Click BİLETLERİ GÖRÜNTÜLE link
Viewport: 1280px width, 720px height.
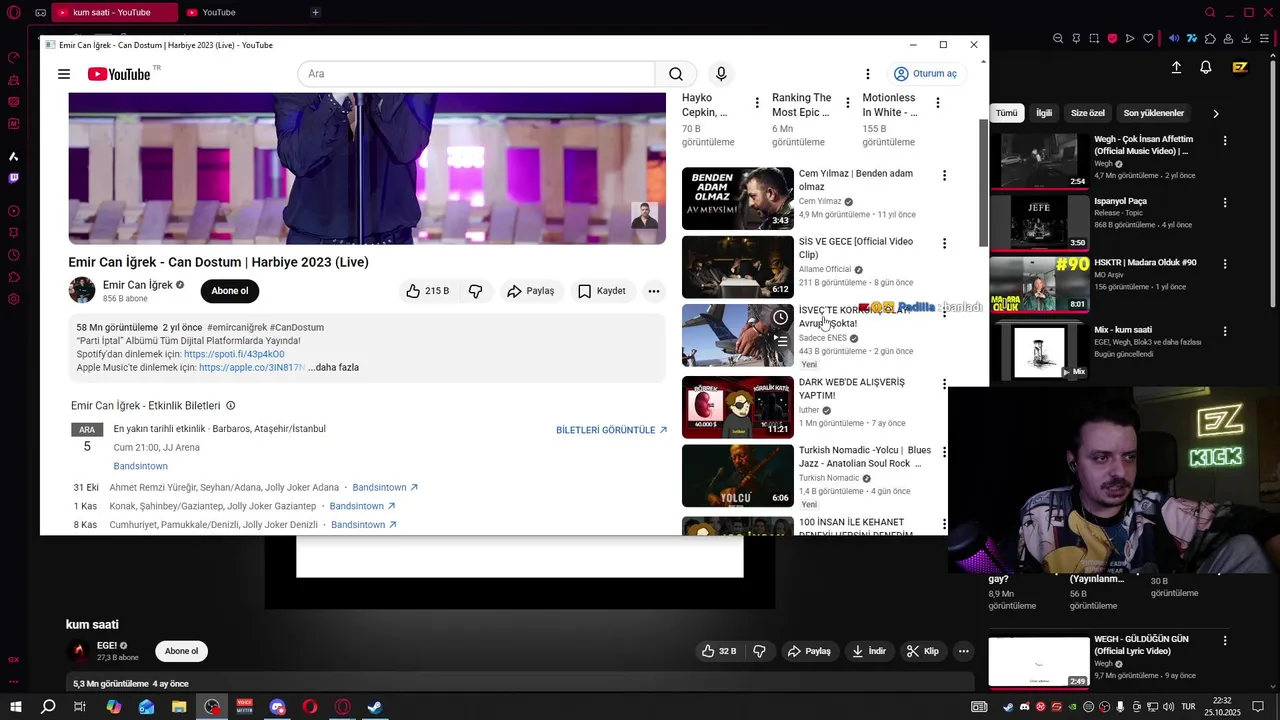[x=612, y=430]
